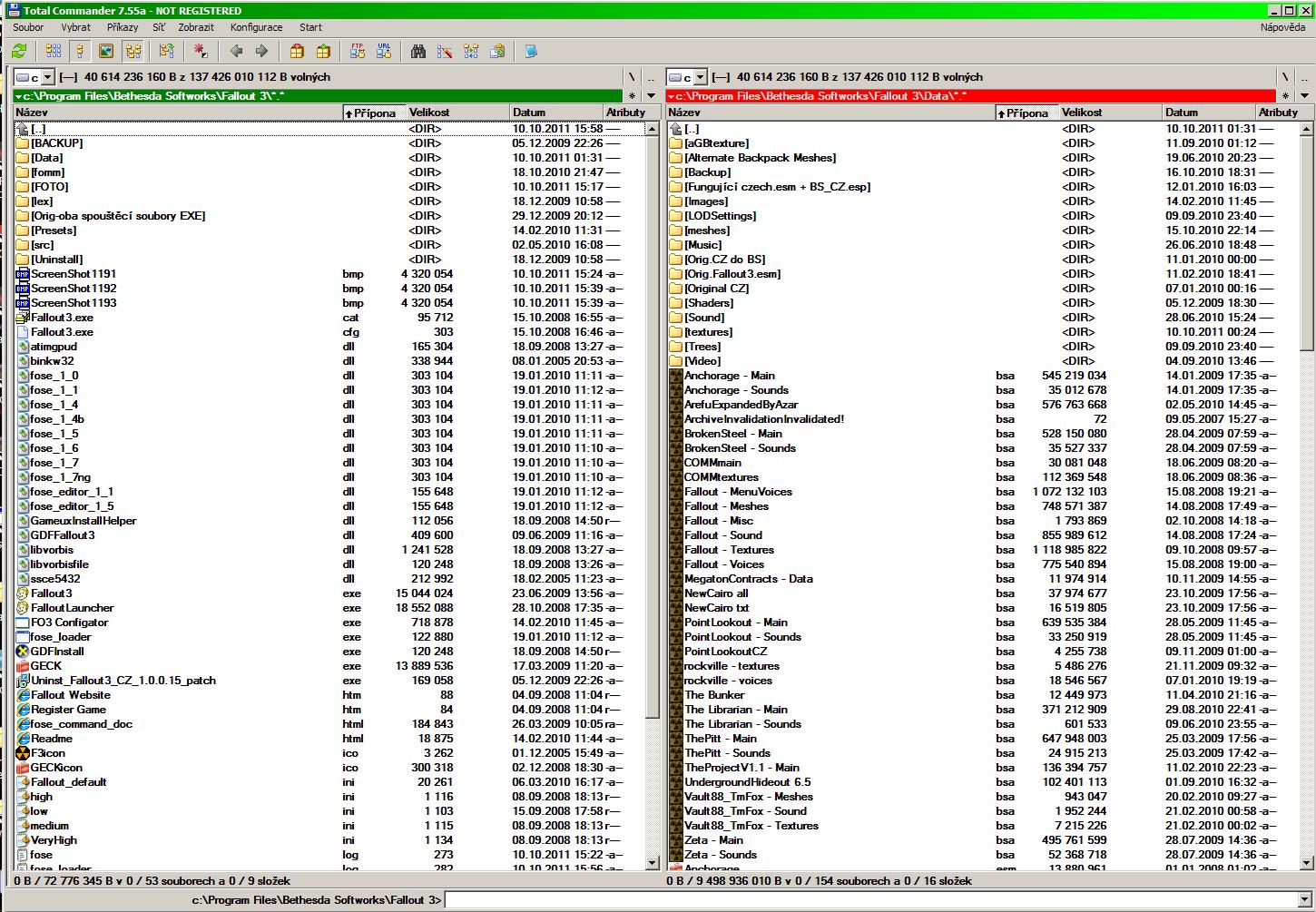Sort the left panel by Velikost column
The image size is (1316, 912).
point(457,113)
